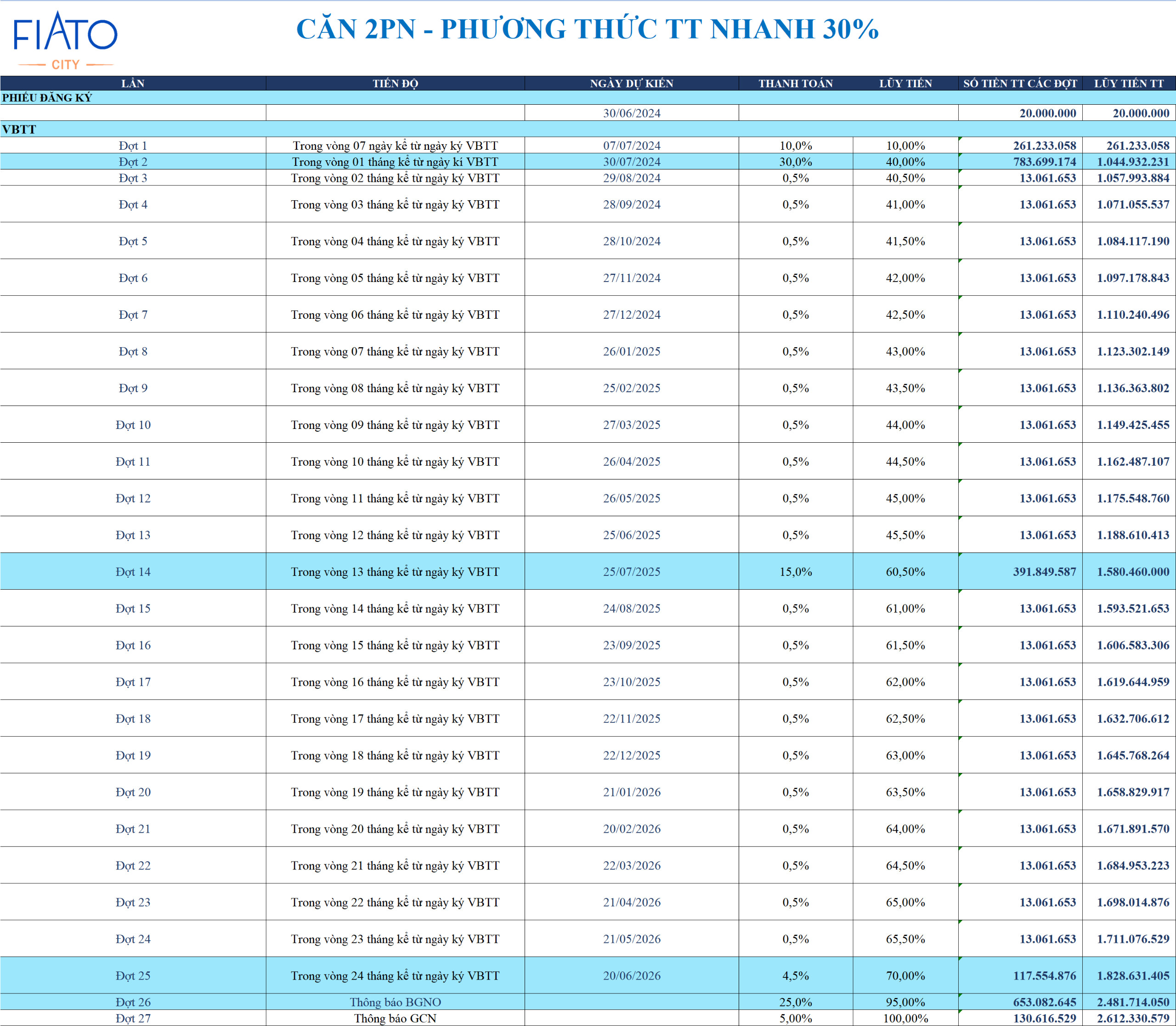Select the title 'CĂN 2PN - PHƯƠNG THỨC TT NHANH 30%'
This screenshot has width=1176, height=1026.
[588, 28]
